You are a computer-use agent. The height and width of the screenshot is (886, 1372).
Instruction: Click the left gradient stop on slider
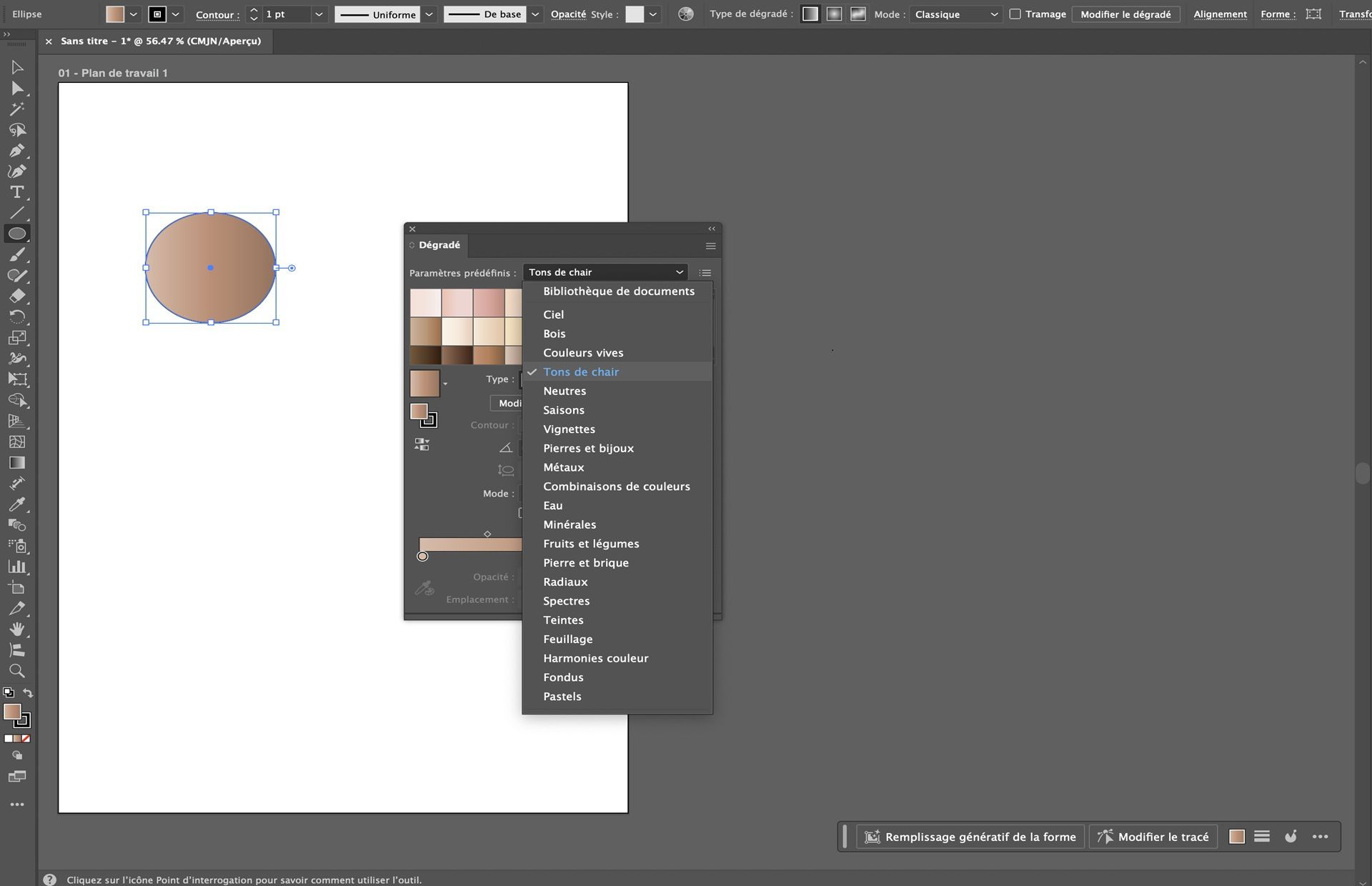(422, 557)
